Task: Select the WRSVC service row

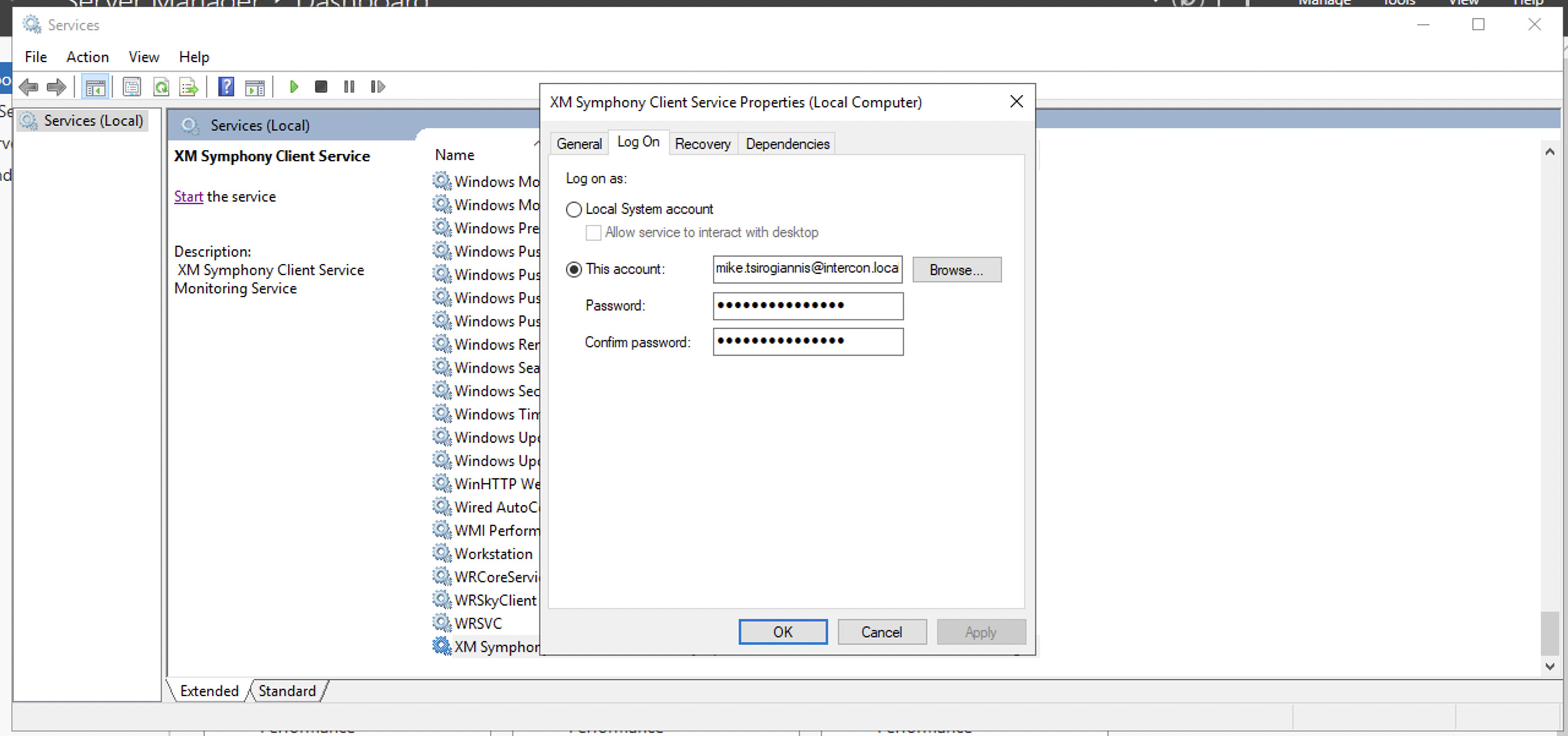Action: click(x=486, y=623)
